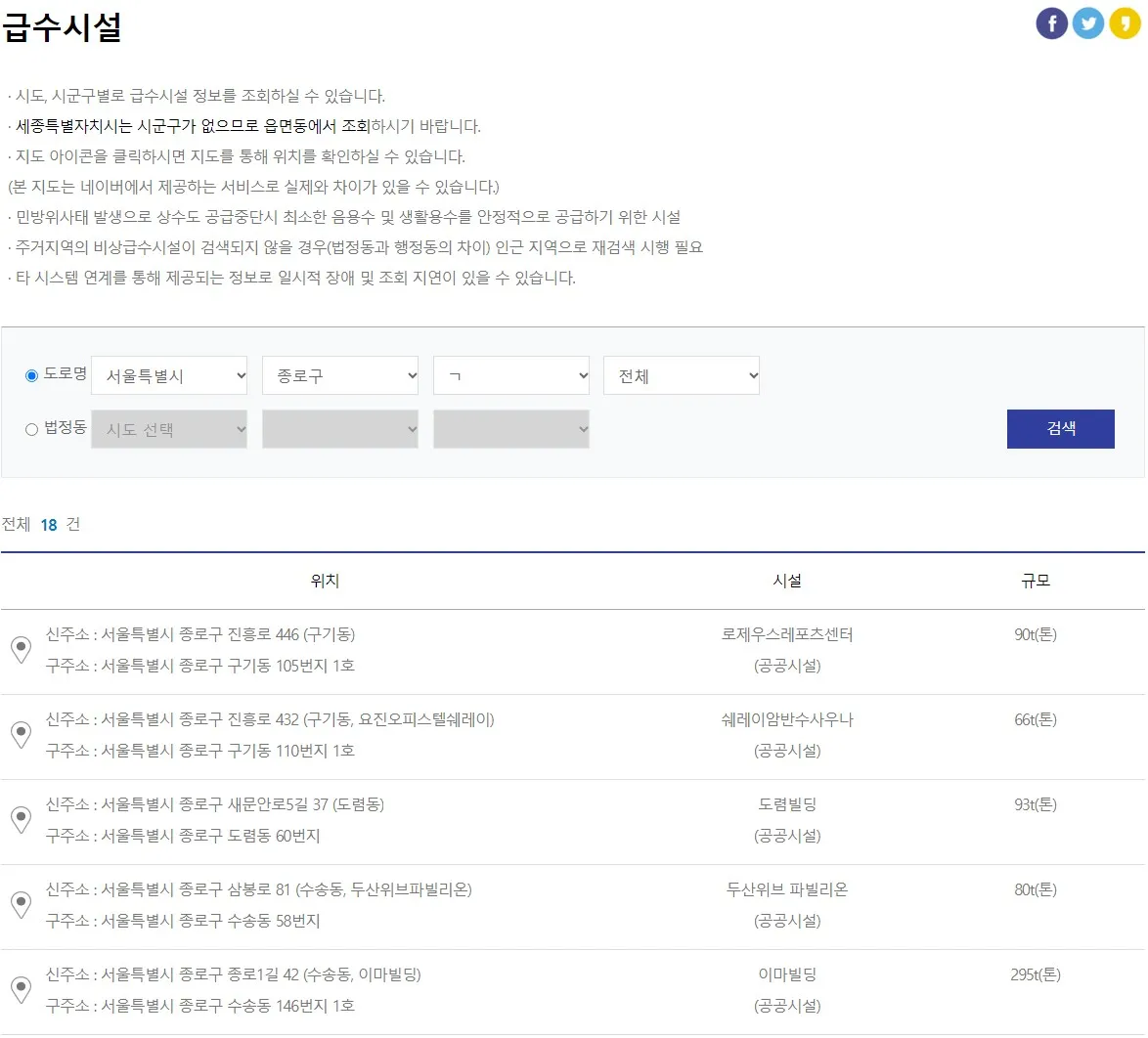Show 이마빌딩 location with map pin icon
This screenshot has height=1038, width=1148.
click(21, 989)
